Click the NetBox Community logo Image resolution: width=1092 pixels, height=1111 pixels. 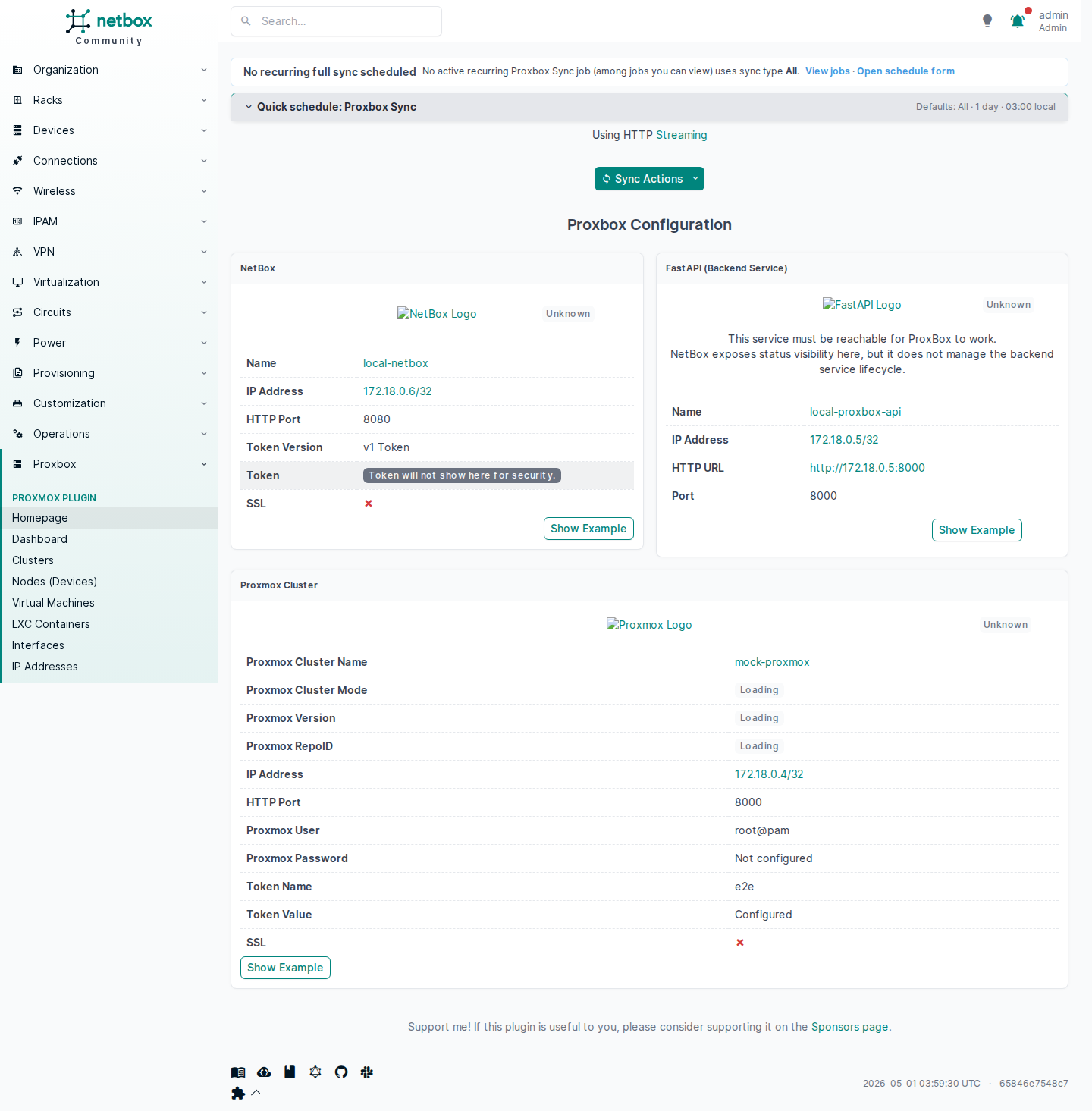[x=109, y=27]
